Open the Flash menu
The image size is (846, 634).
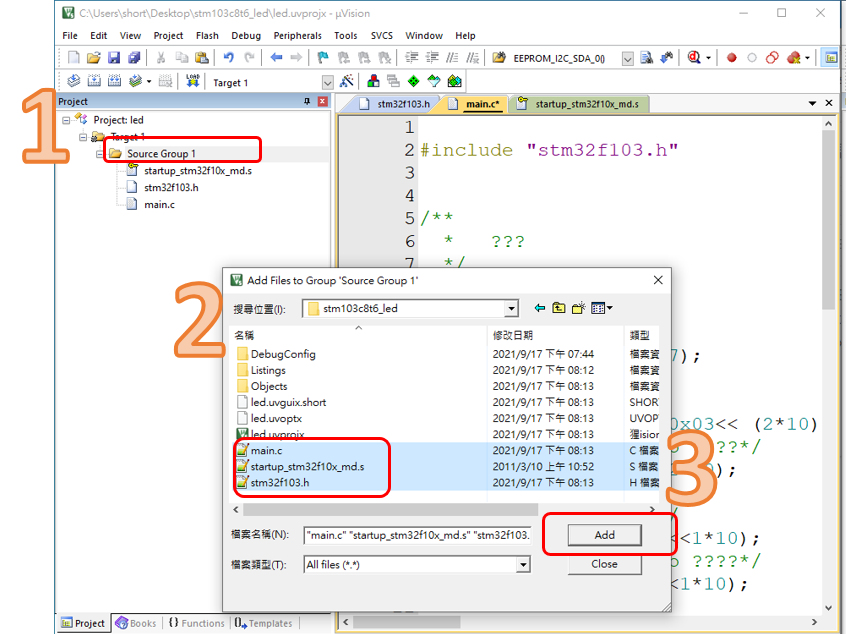(x=207, y=36)
